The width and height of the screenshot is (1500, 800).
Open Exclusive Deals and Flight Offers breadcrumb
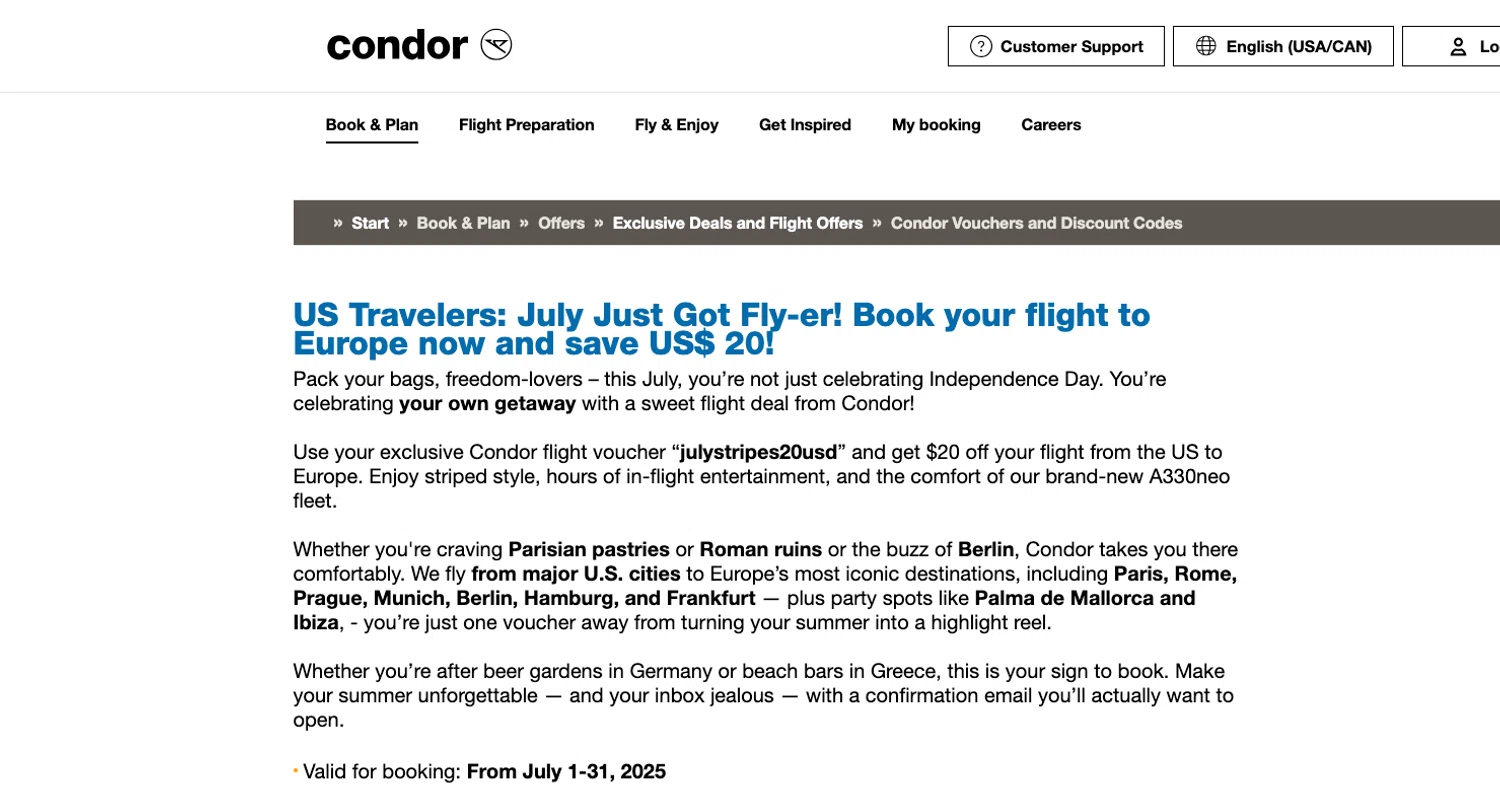click(737, 223)
